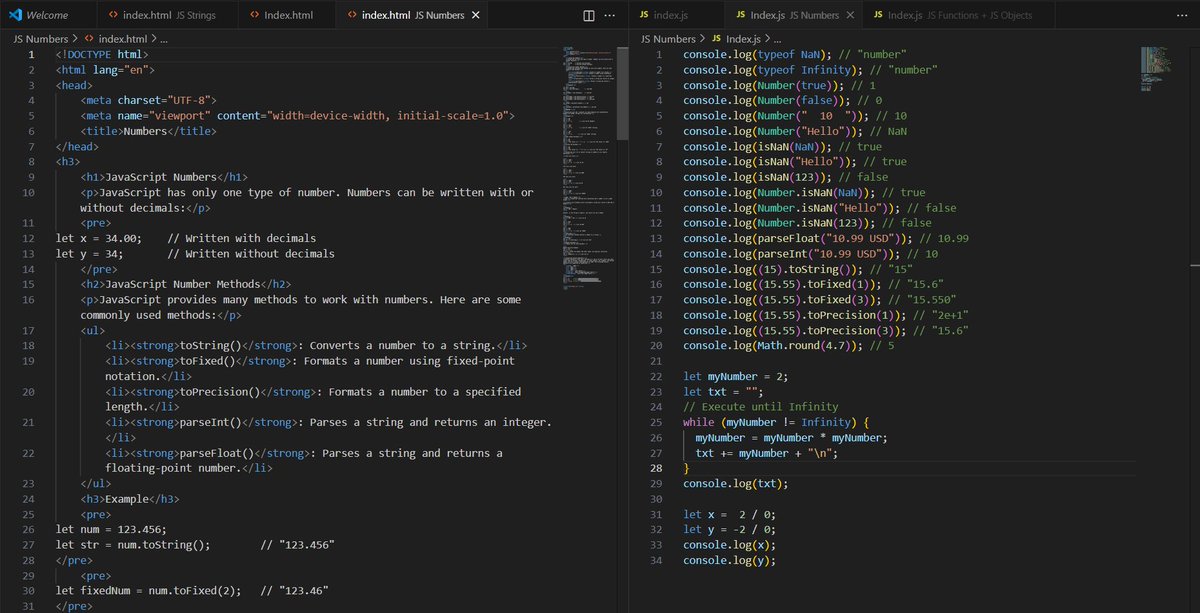Split the left editor to the right

(x=588, y=15)
